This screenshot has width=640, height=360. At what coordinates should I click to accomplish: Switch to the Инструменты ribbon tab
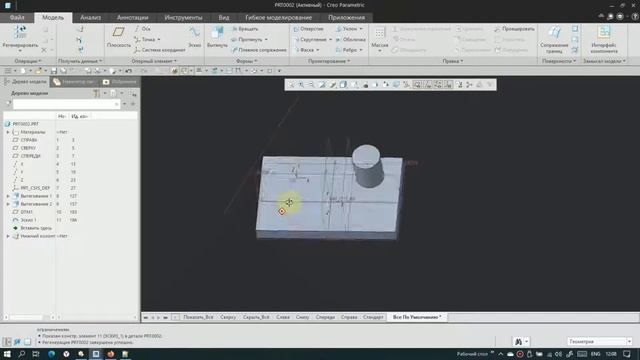click(x=183, y=18)
